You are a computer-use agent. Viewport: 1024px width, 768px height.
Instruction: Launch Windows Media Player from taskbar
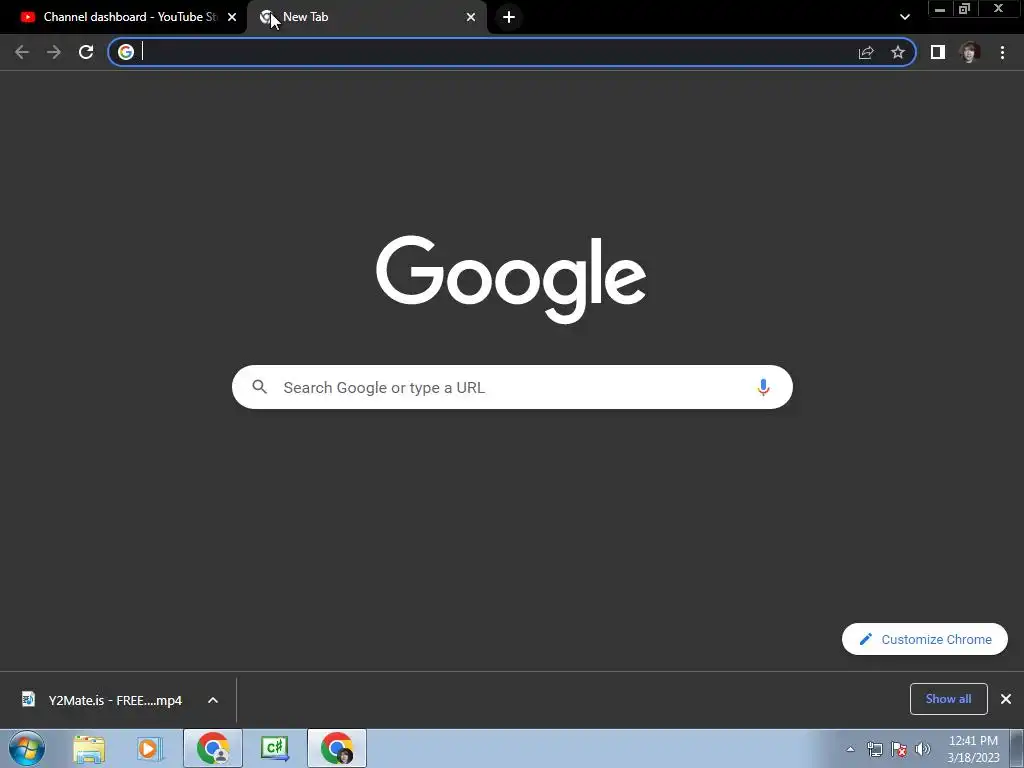click(x=149, y=748)
